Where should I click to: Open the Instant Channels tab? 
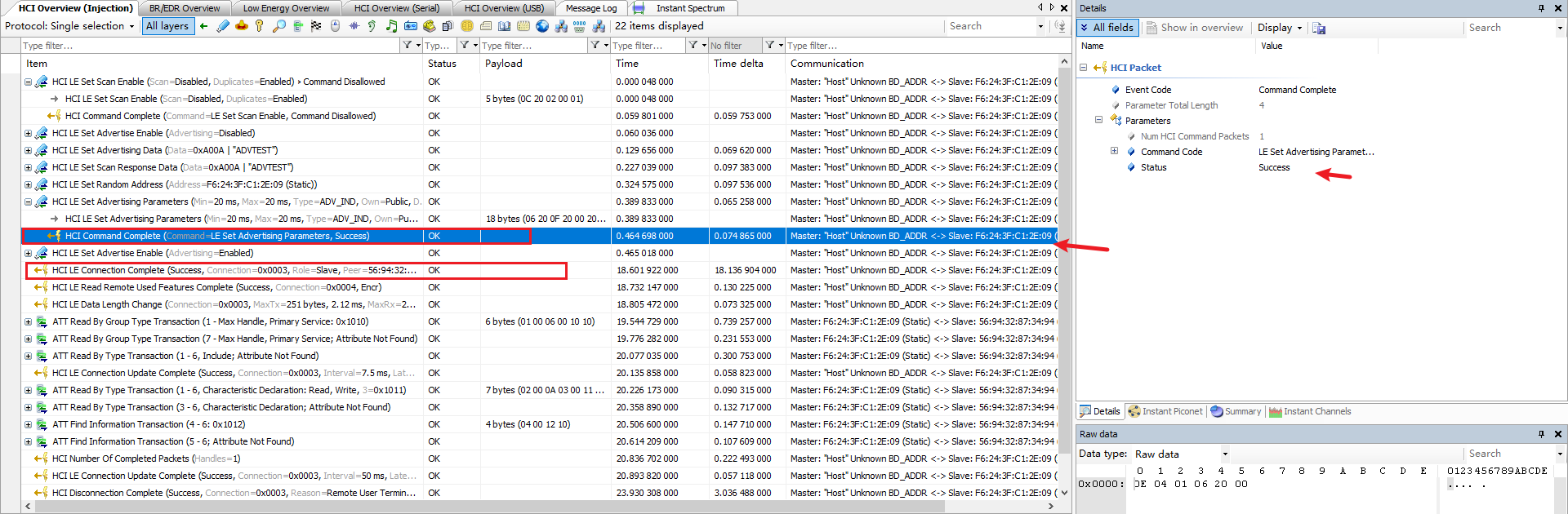(1310, 411)
